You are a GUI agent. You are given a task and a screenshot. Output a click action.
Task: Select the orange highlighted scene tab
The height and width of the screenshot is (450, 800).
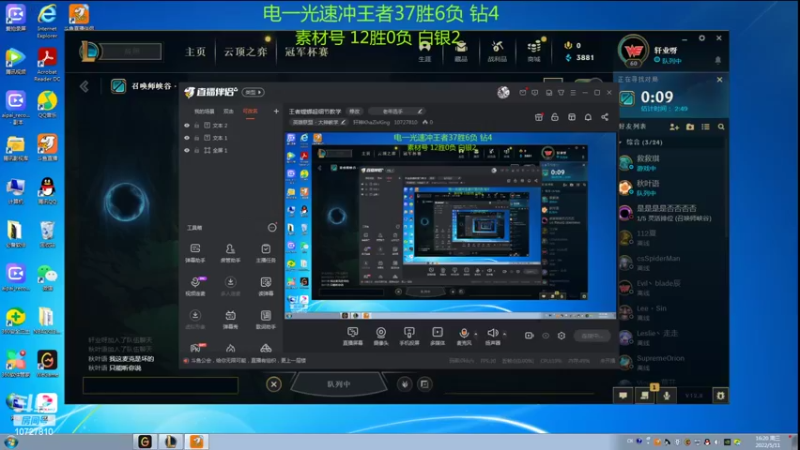[x=250, y=111]
